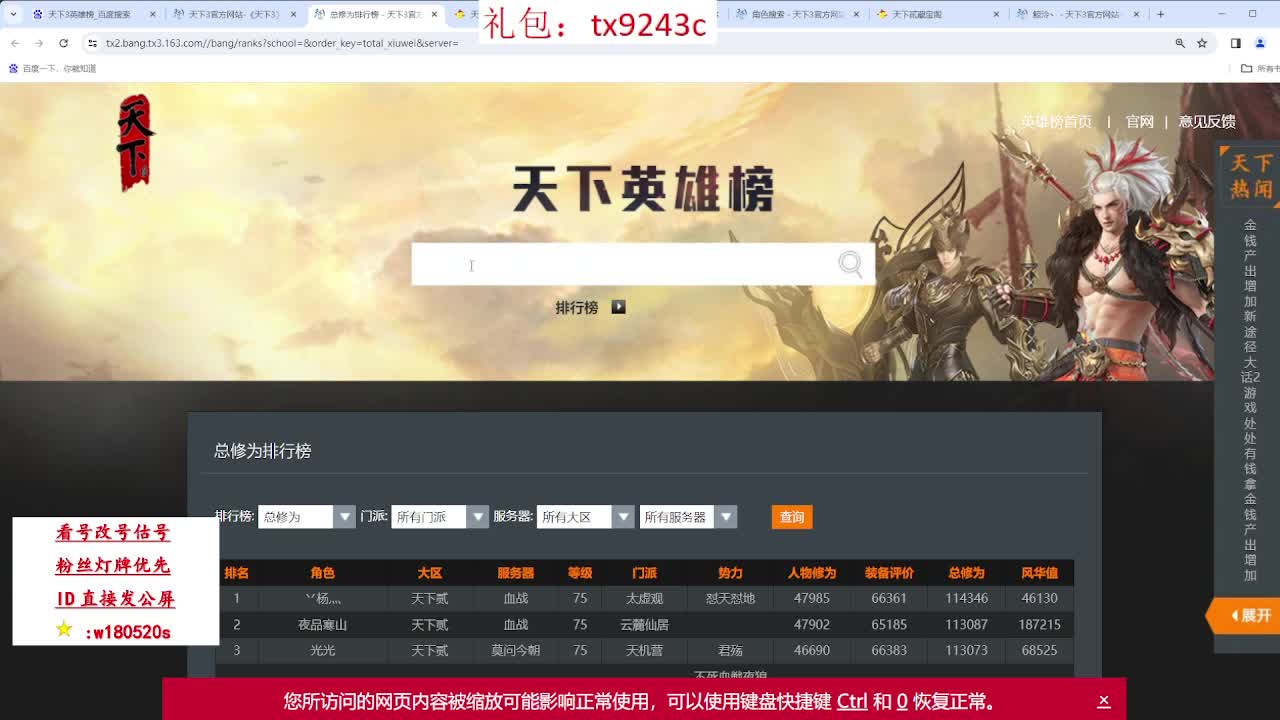Screen dimensions: 1280x720
Task: Click the 等级 column header
Action: (x=580, y=573)
